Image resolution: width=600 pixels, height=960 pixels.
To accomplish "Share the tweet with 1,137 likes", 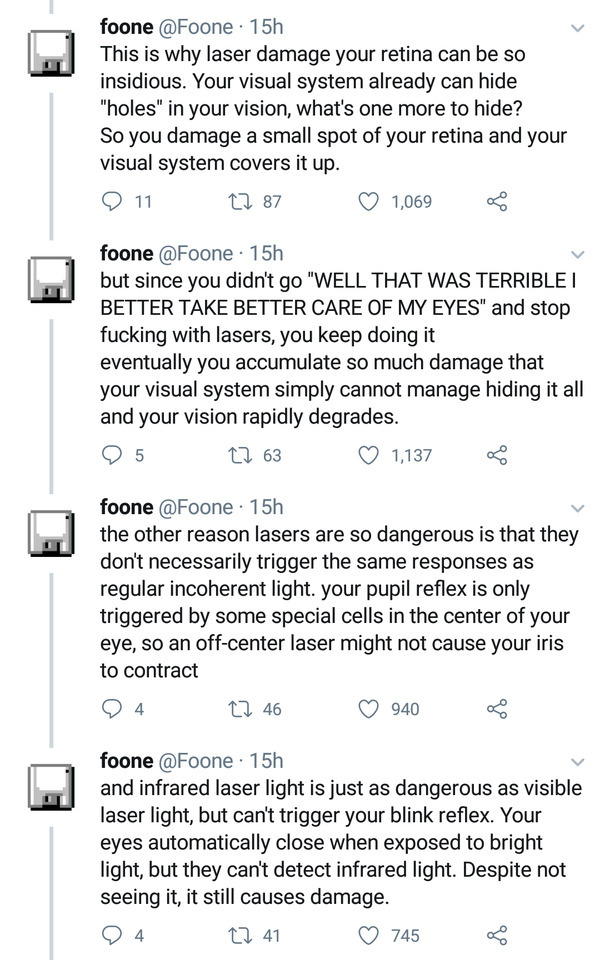I will click(497, 455).
